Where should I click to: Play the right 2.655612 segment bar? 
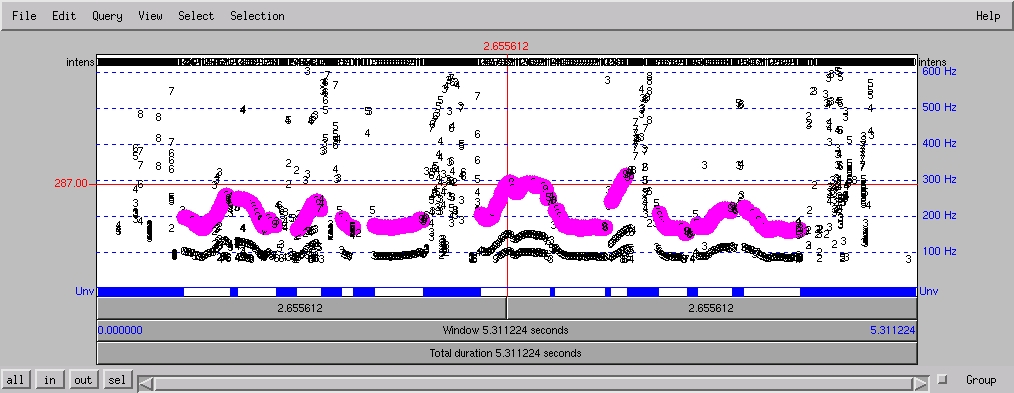click(x=711, y=308)
